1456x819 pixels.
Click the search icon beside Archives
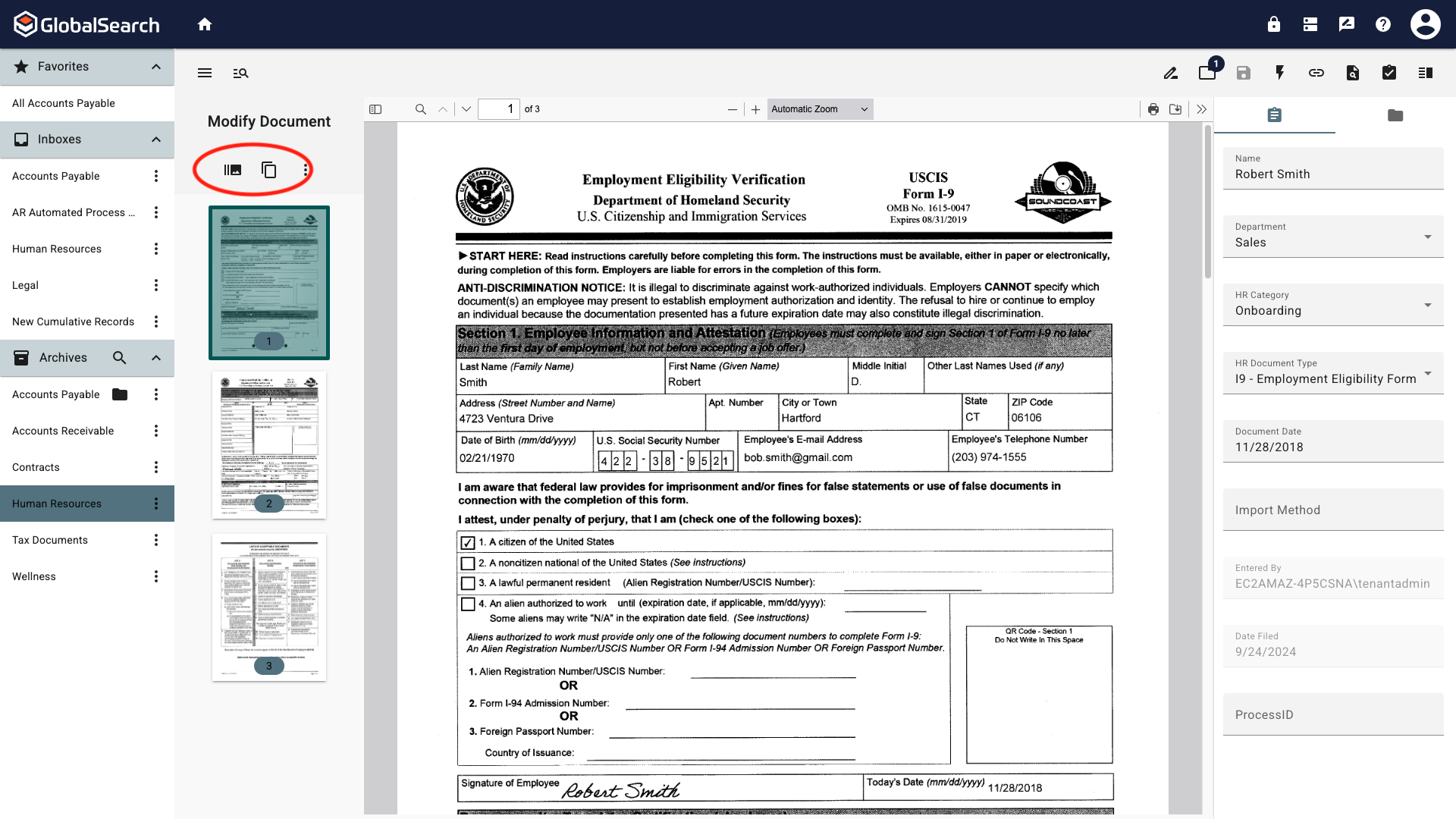(x=119, y=357)
